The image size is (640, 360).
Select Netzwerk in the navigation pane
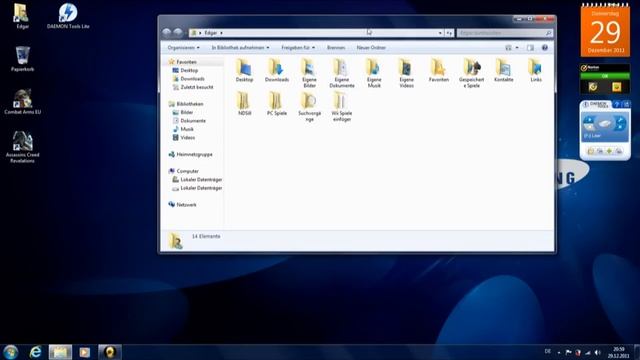186,204
